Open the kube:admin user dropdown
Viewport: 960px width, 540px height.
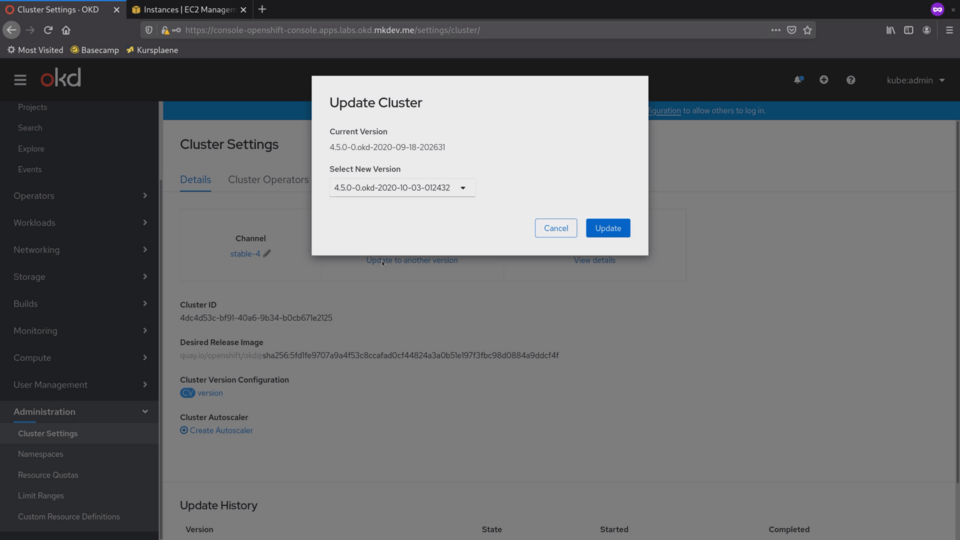[915, 80]
